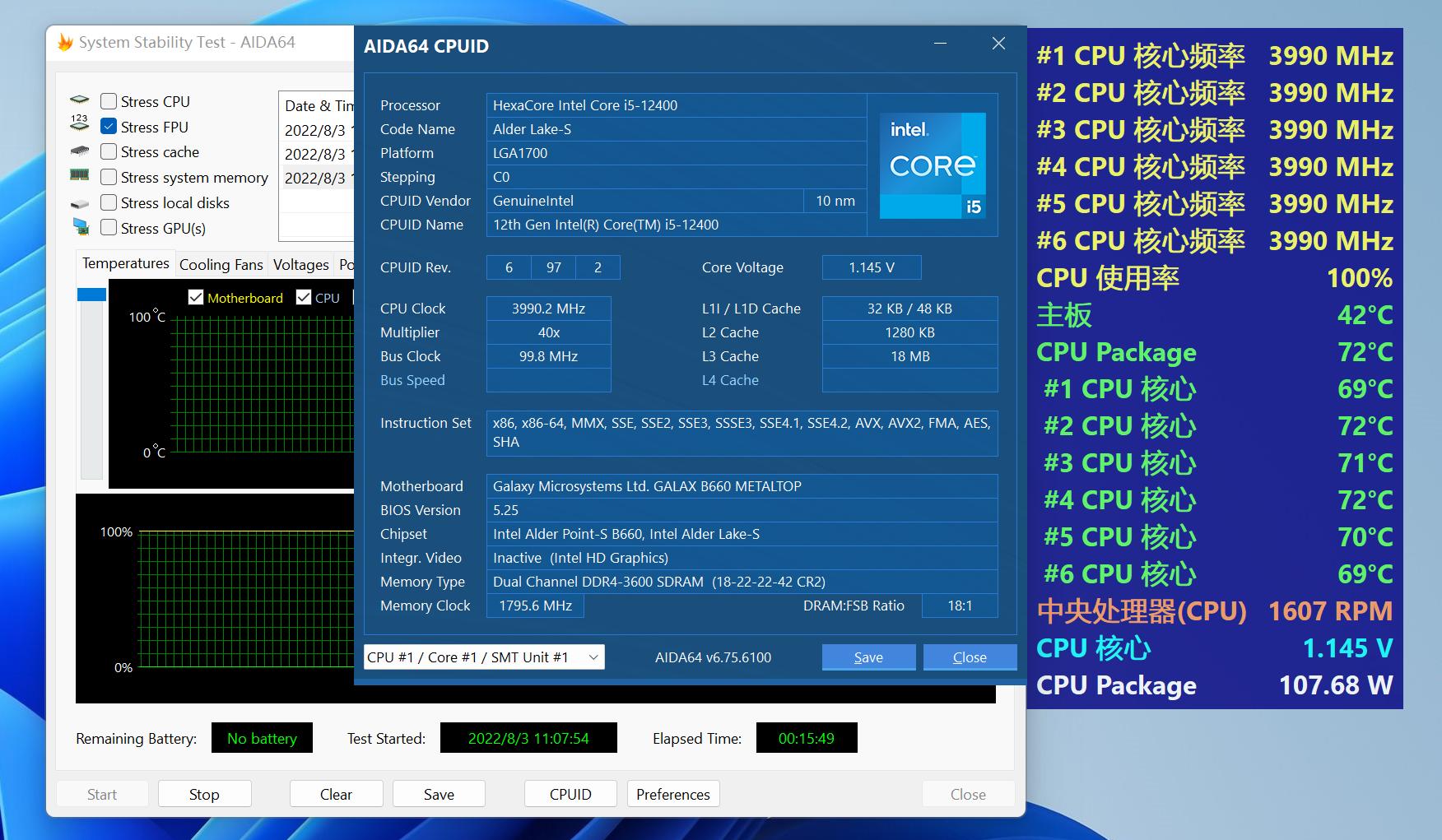Click the 123 icon beside Stress FPU
This screenshot has width=1442, height=840.
click(x=80, y=124)
